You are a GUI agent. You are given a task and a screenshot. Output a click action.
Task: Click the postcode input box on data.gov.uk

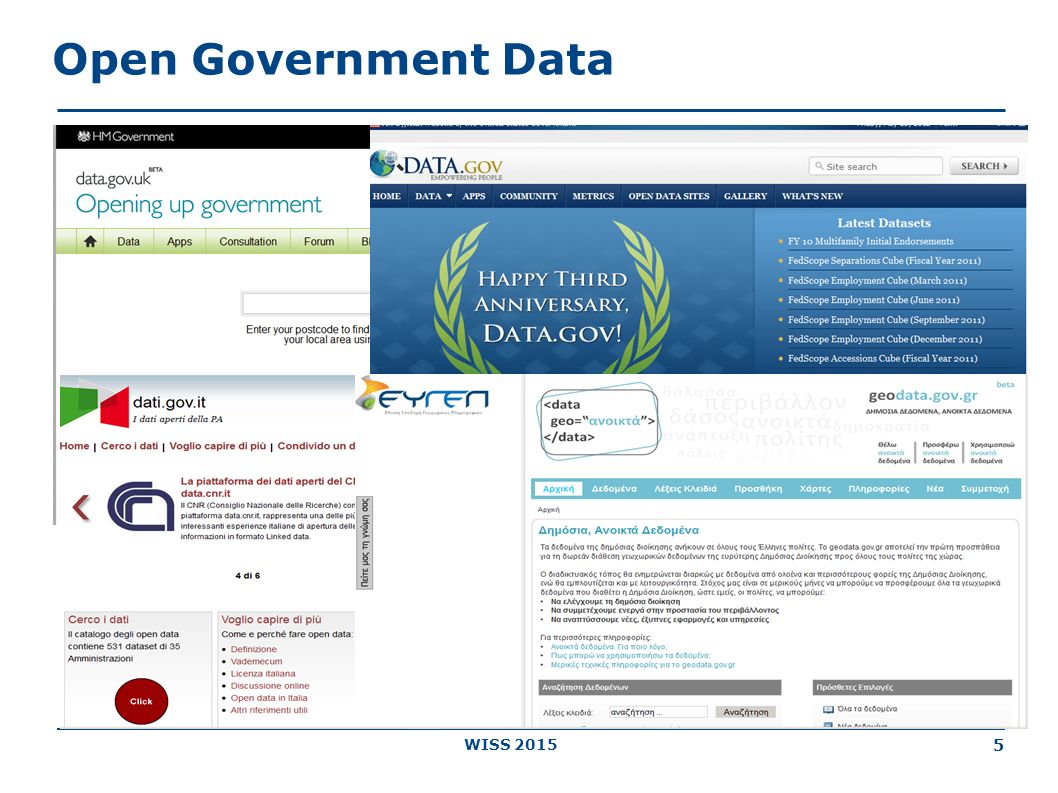tap(306, 304)
